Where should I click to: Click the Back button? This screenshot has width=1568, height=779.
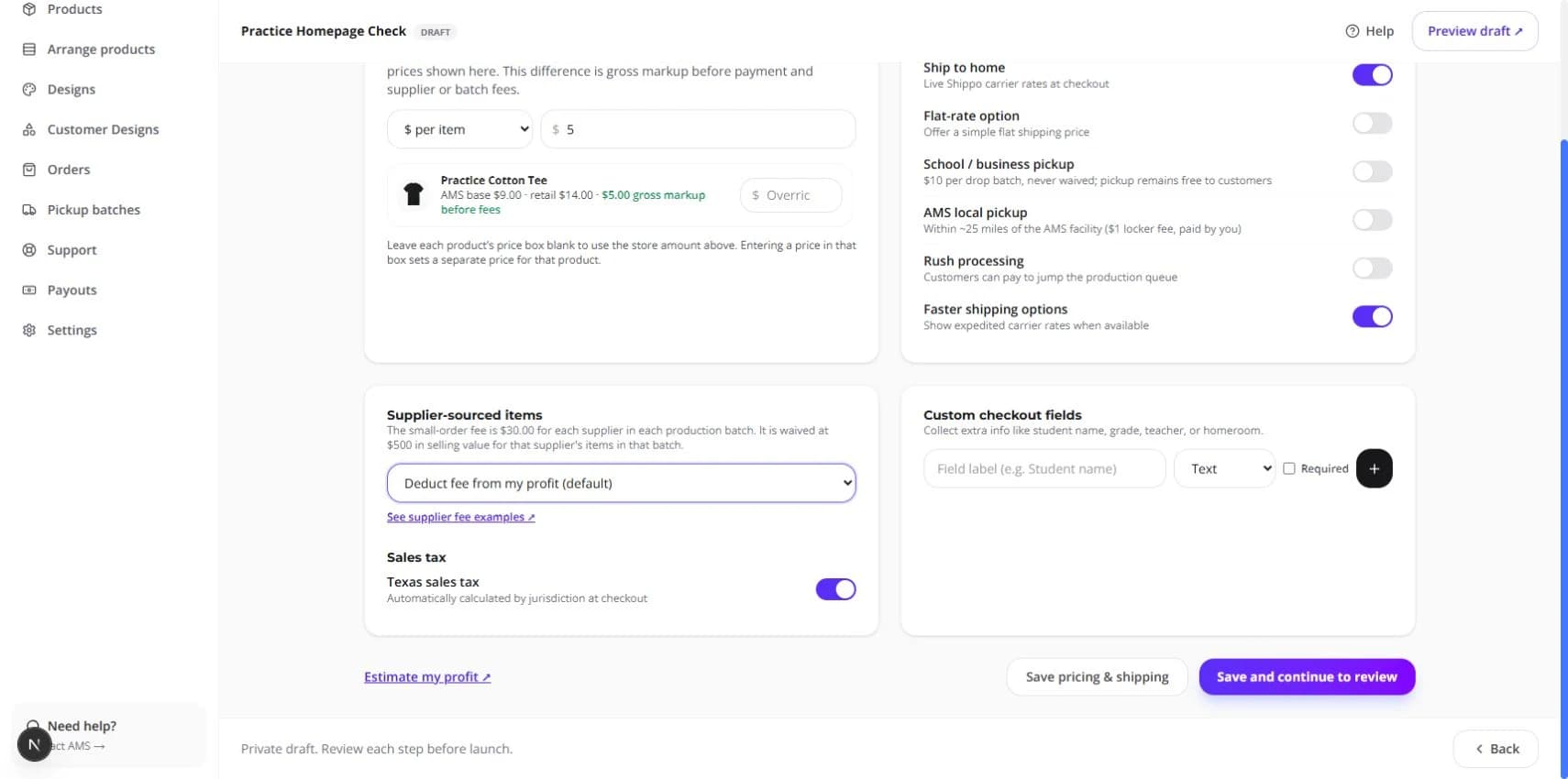click(1496, 749)
